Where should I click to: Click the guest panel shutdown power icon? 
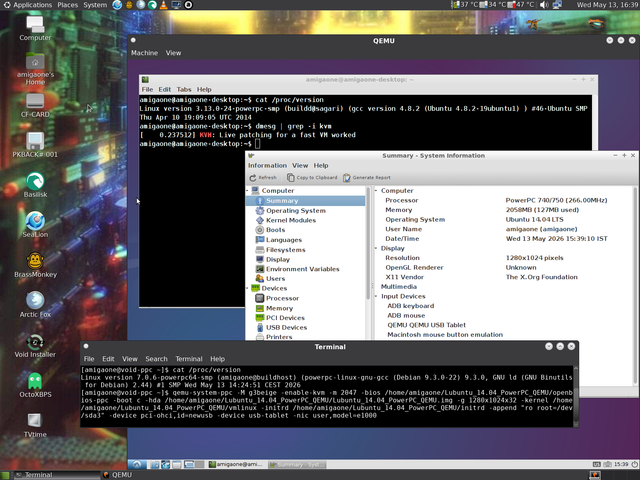tap(634, 464)
